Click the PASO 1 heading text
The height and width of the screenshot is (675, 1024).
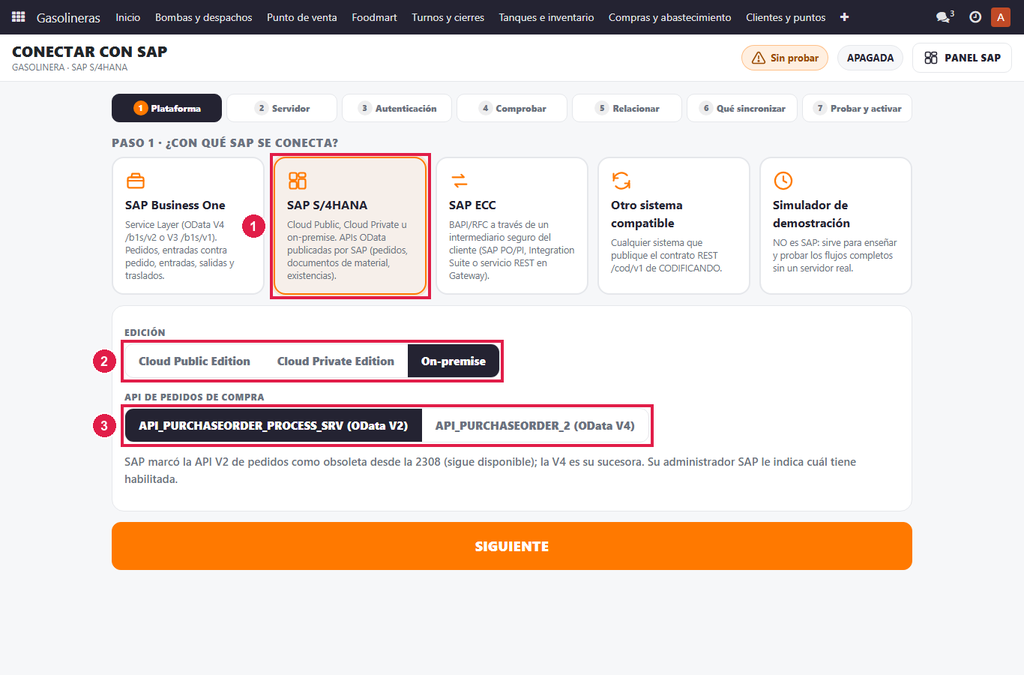225,143
